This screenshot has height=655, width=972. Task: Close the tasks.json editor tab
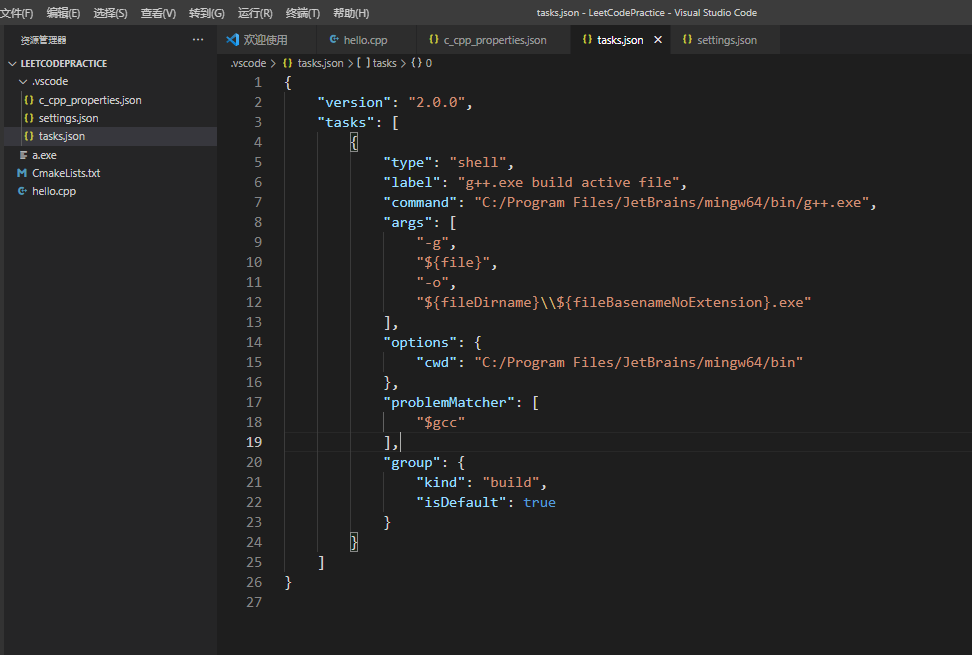click(x=657, y=41)
